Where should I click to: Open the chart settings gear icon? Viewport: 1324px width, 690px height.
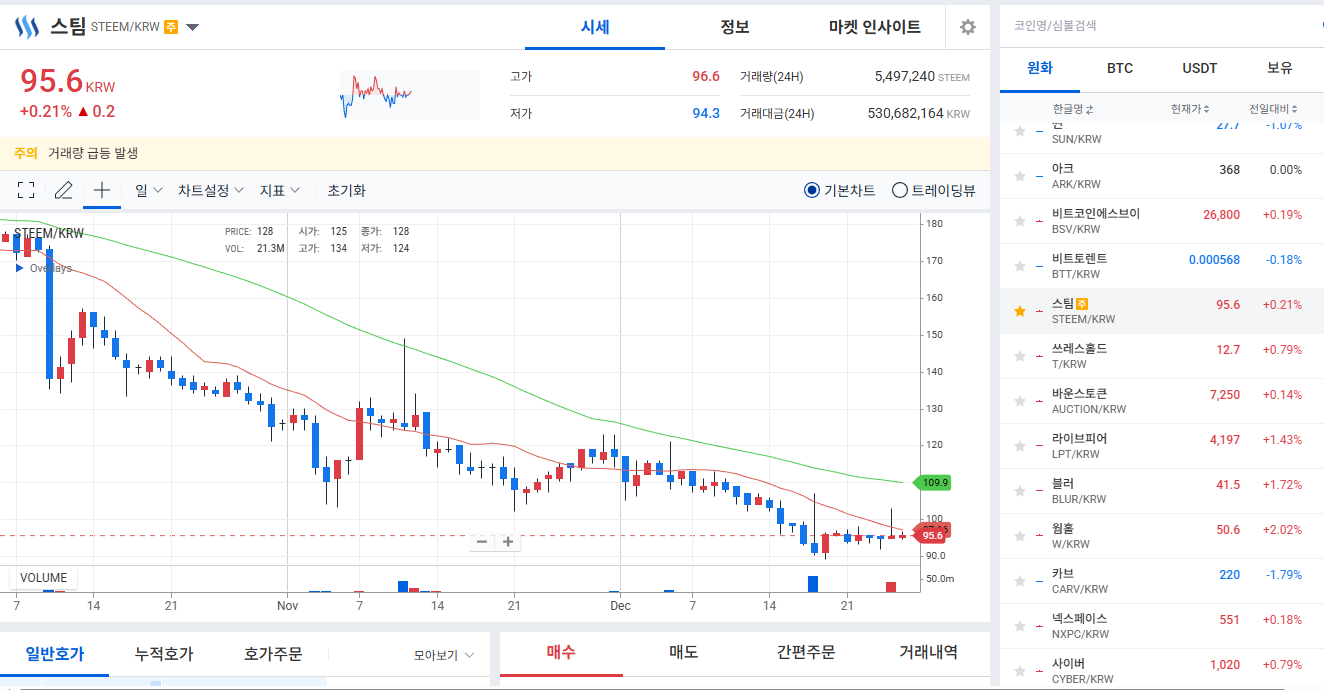click(x=967, y=27)
